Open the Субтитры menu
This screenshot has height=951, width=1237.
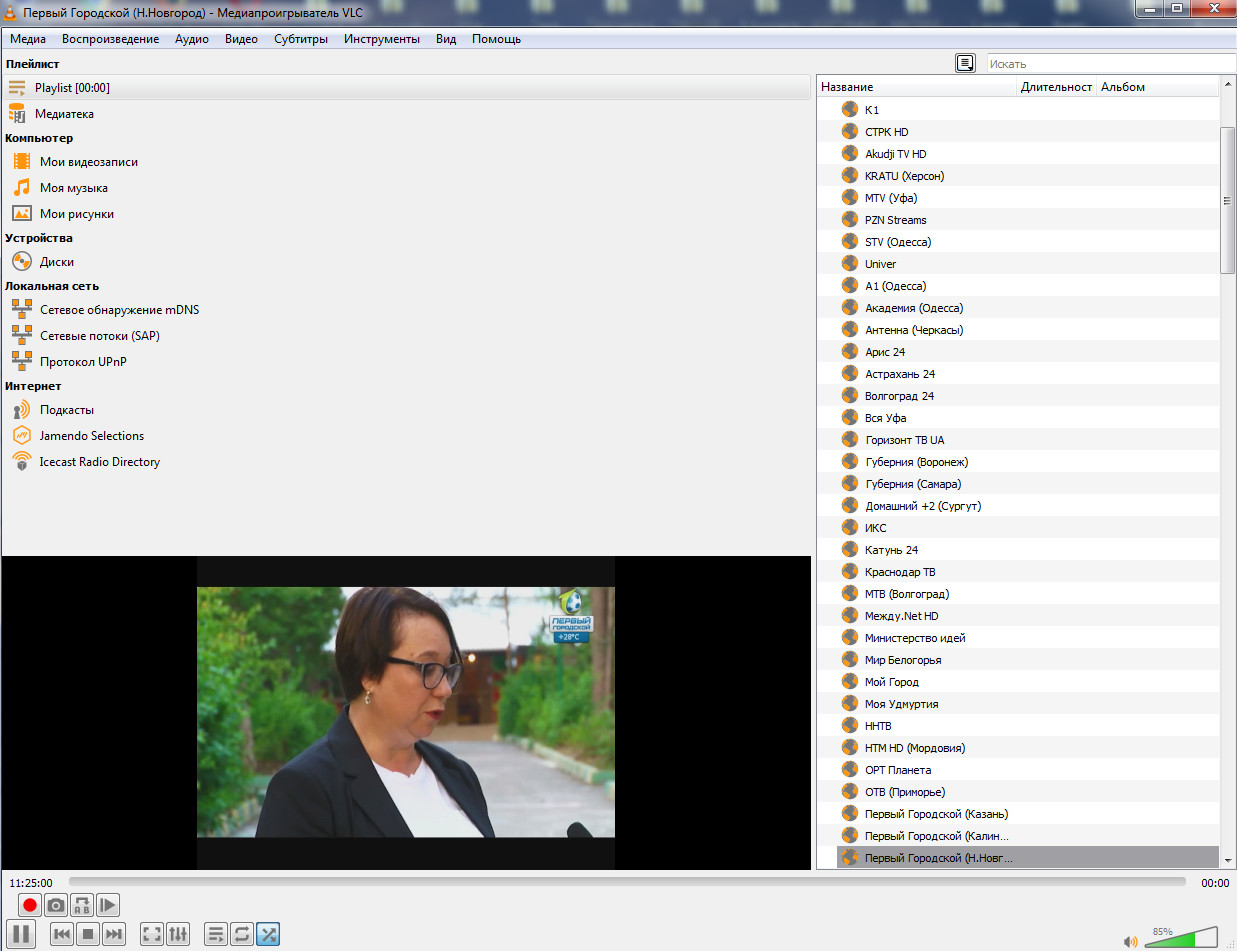(301, 39)
